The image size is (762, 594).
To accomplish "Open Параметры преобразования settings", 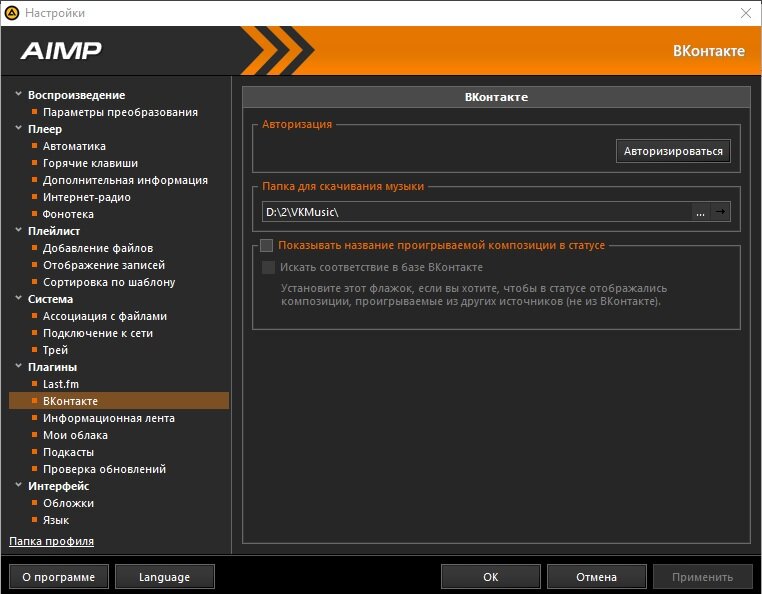I will click(120, 112).
